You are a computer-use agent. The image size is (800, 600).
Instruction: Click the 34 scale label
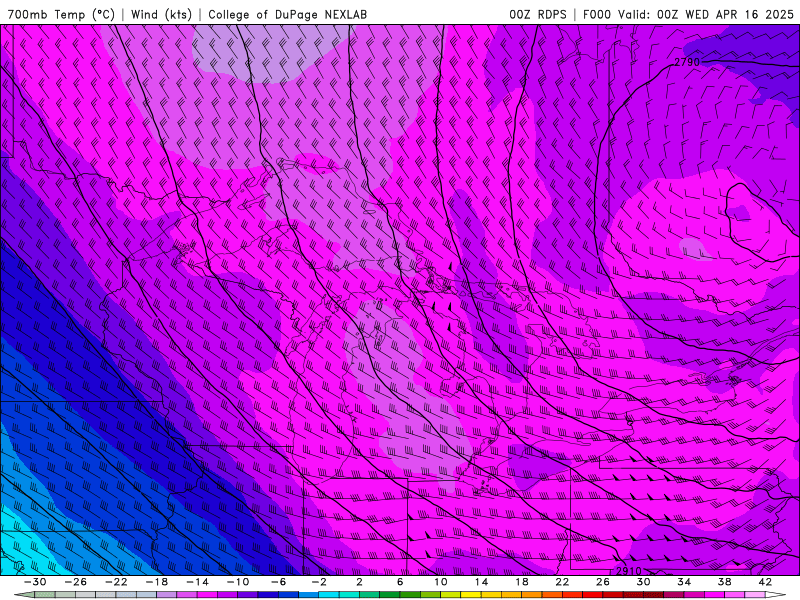684,582
